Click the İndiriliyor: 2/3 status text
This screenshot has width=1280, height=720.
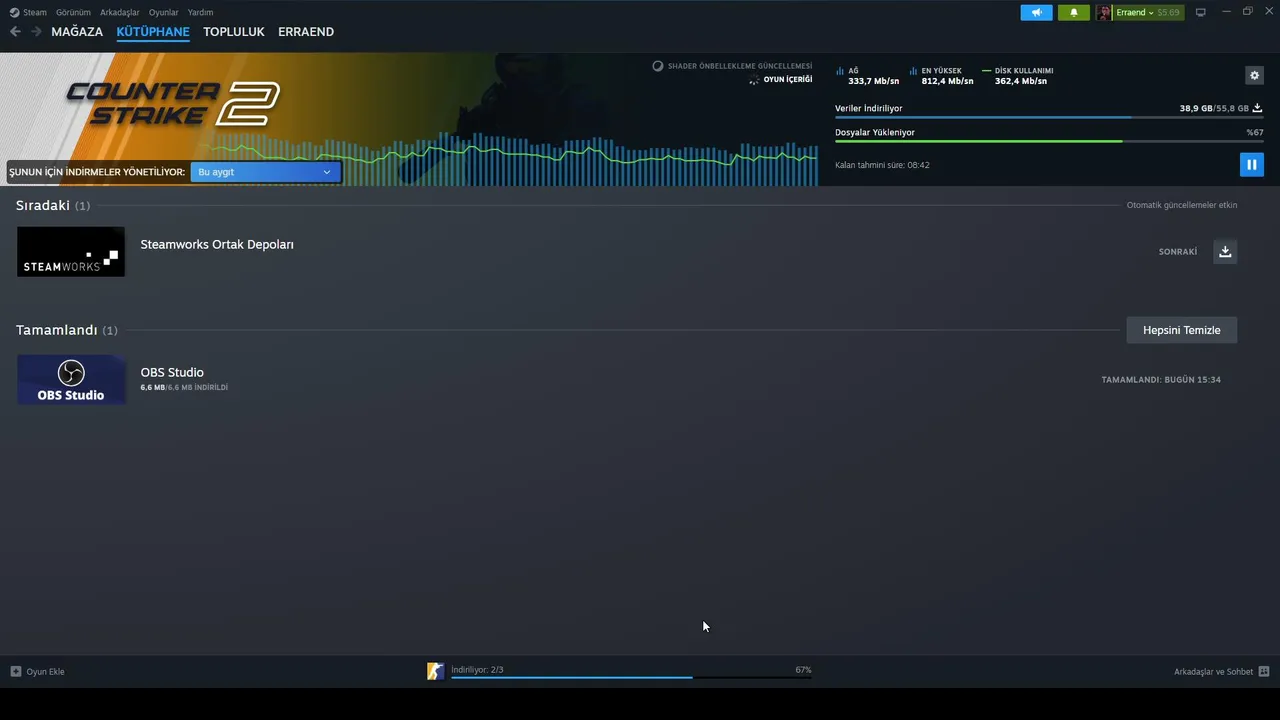tap(477, 670)
